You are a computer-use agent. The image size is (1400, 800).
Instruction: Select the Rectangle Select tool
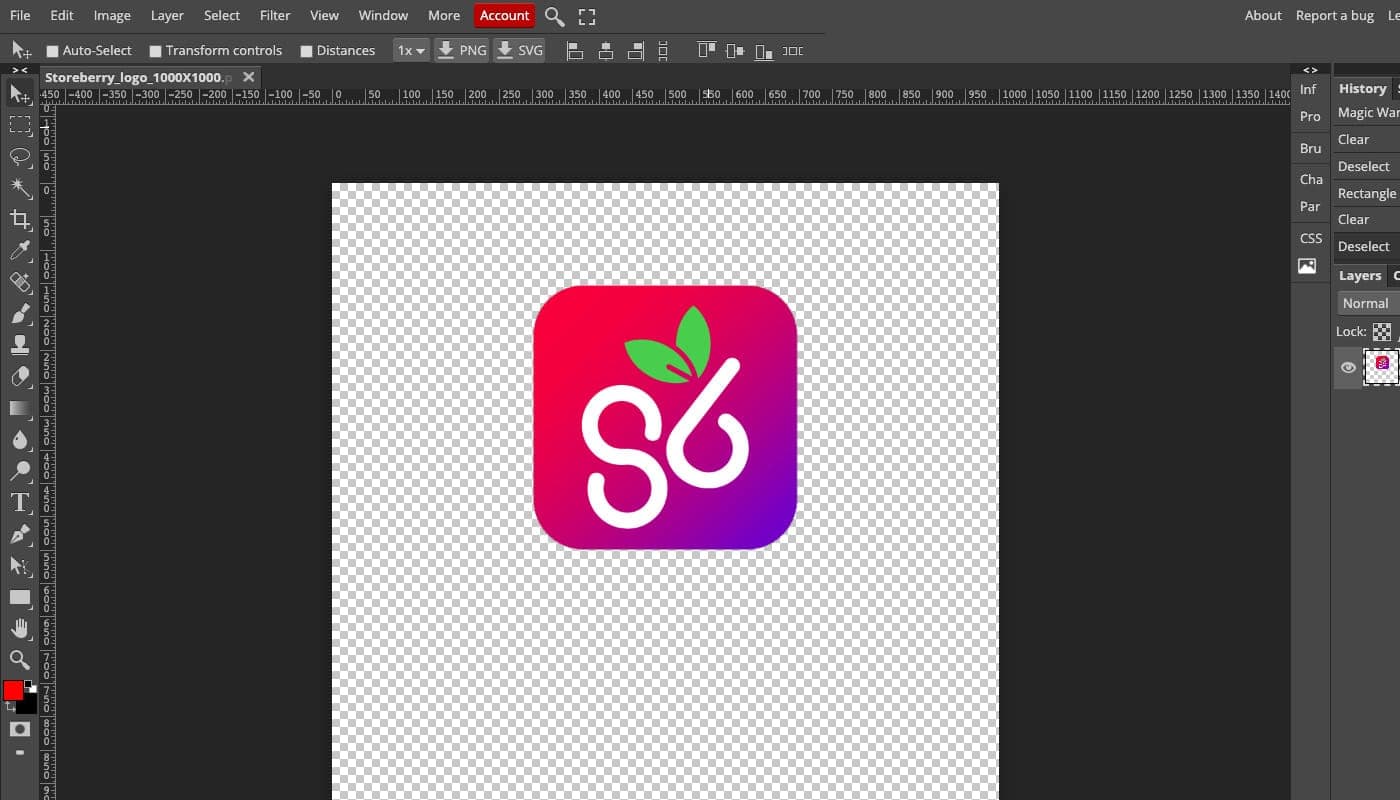(x=19, y=125)
